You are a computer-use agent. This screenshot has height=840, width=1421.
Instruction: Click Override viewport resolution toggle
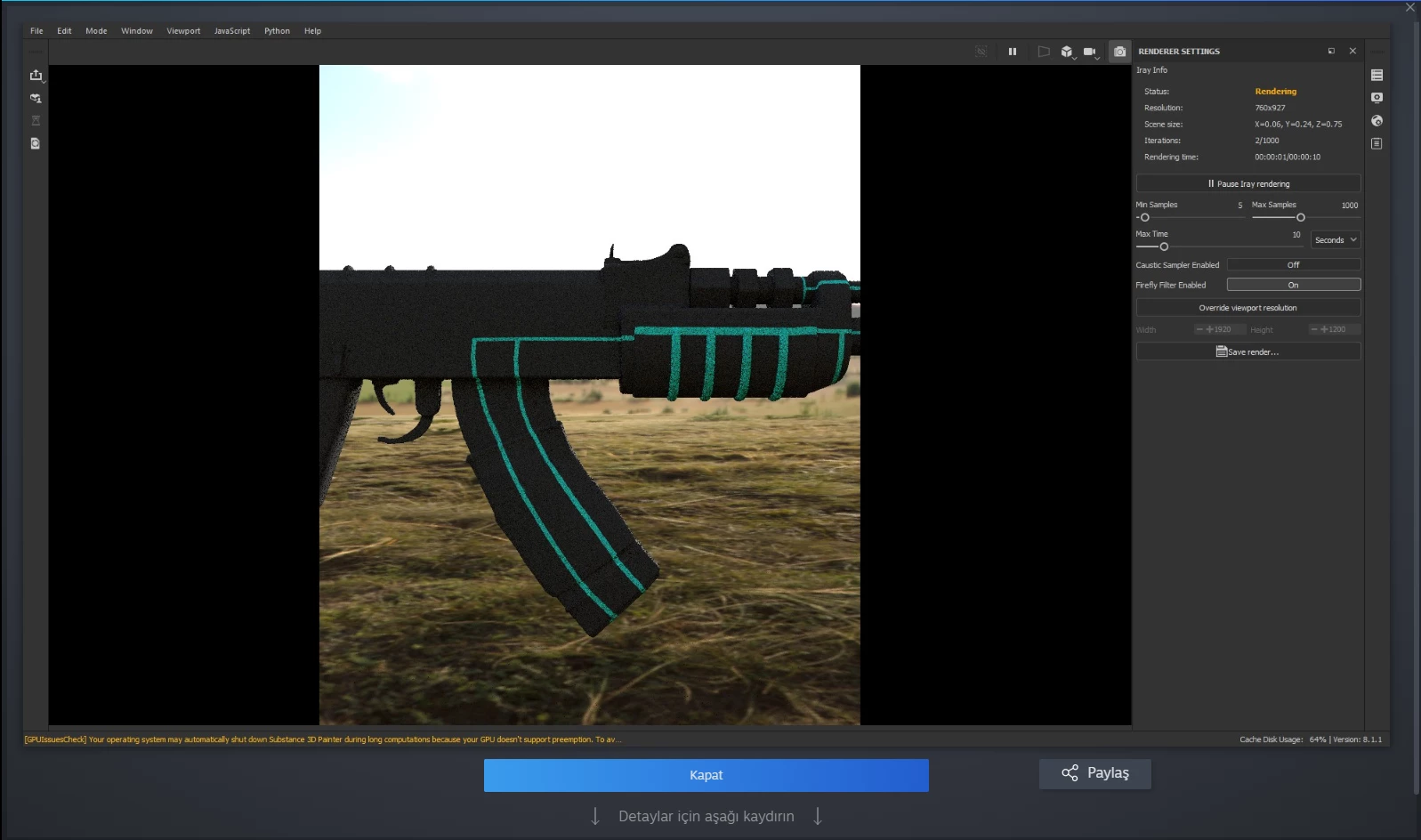pos(1248,308)
